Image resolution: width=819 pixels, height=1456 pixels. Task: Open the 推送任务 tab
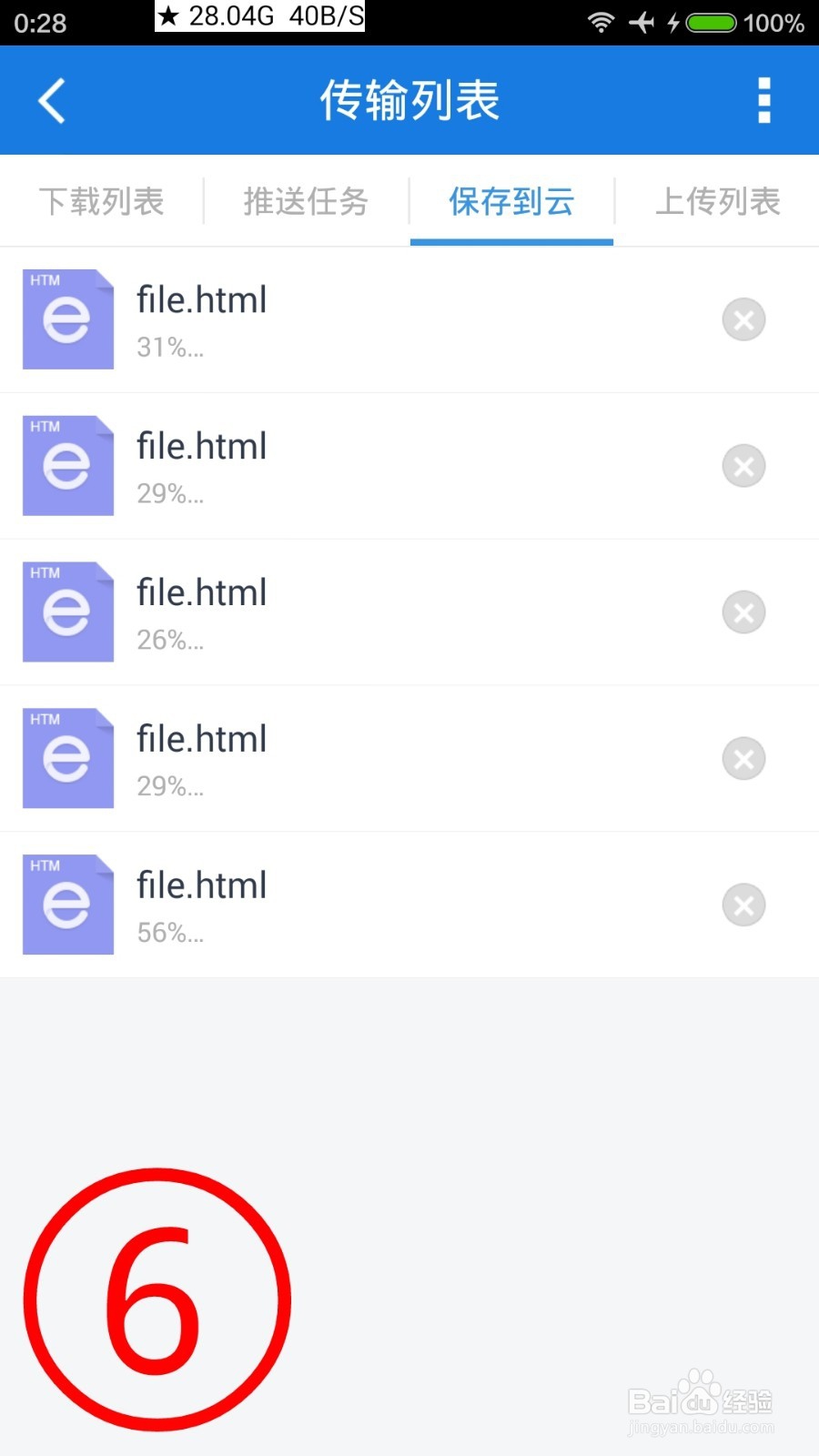(307, 201)
